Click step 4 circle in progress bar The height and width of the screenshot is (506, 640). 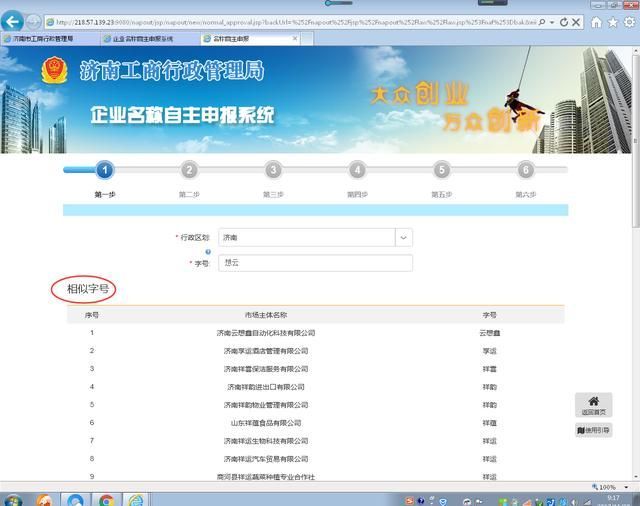click(357, 170)
